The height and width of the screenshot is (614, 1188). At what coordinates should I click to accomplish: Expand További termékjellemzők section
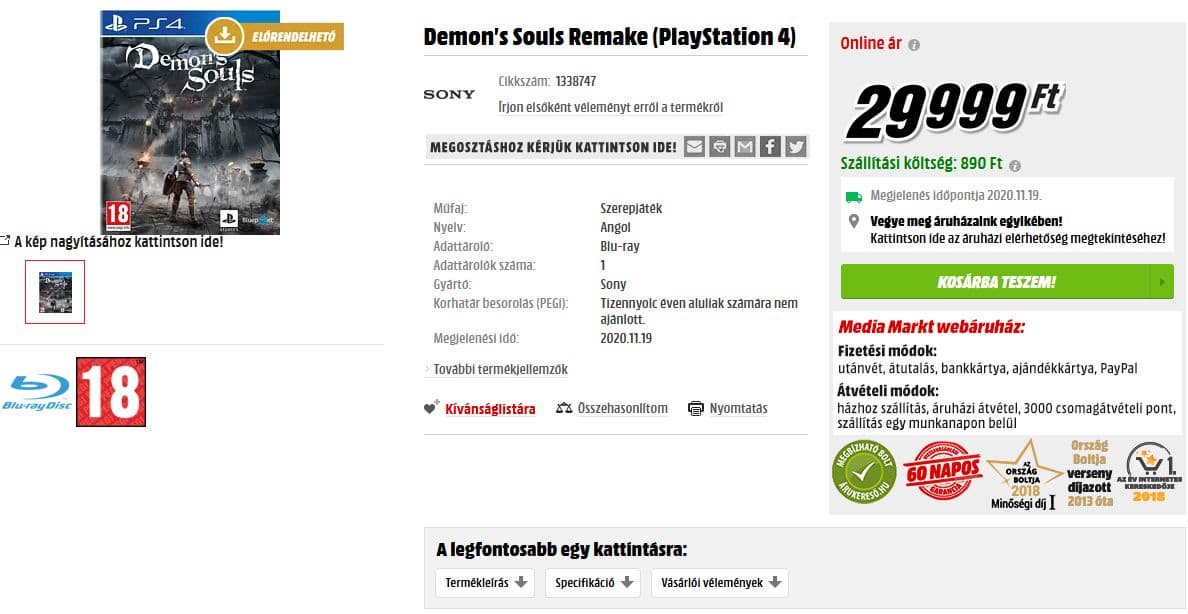point(500,369)
